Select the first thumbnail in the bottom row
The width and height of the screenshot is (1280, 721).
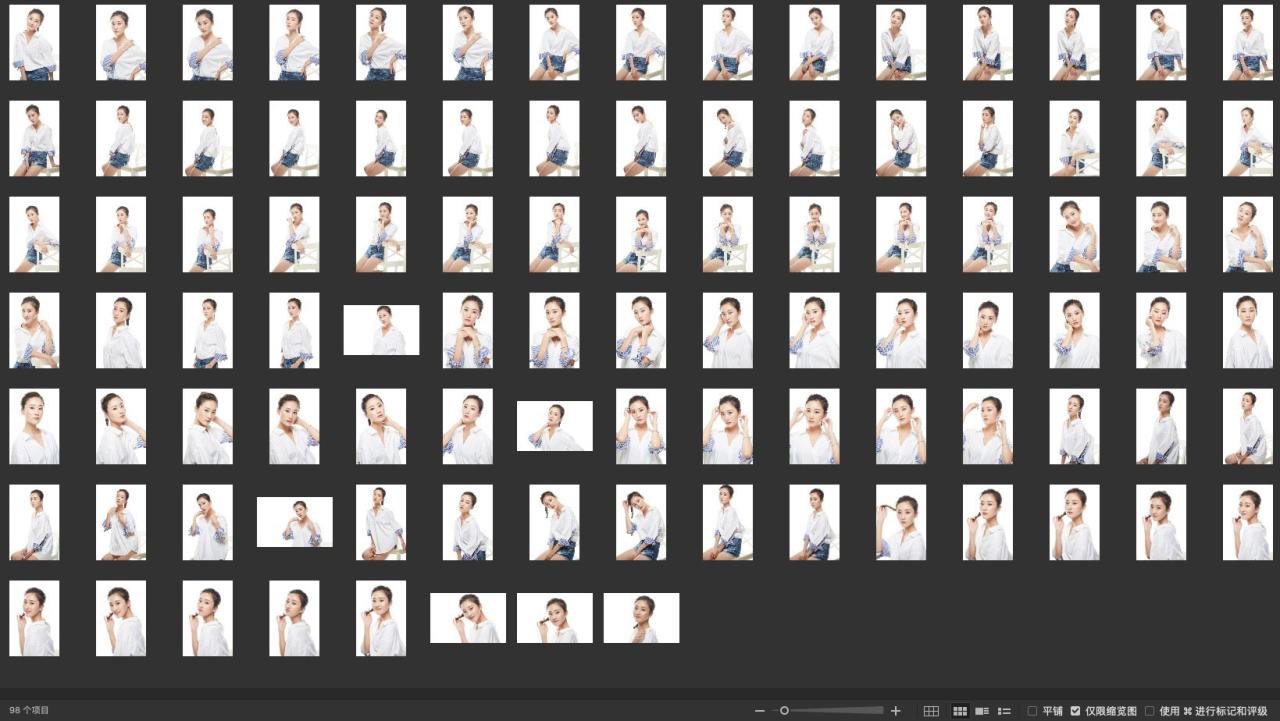(x=34, y=618)
